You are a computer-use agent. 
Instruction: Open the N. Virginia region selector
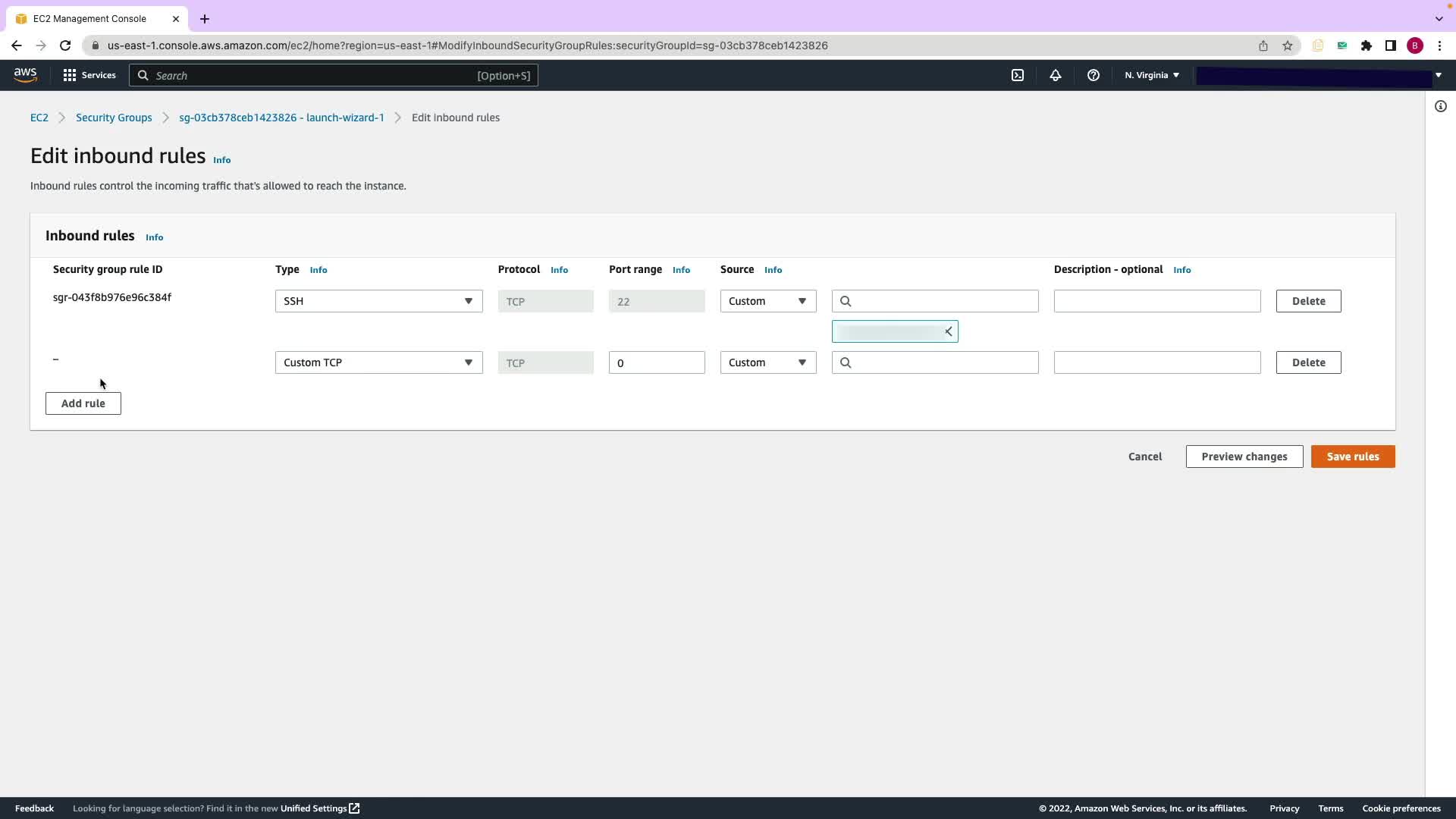[1151, 75]
